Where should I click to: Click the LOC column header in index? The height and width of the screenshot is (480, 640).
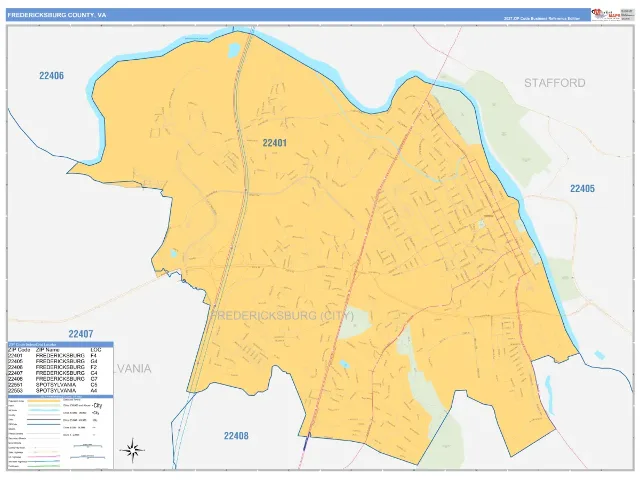96,350
